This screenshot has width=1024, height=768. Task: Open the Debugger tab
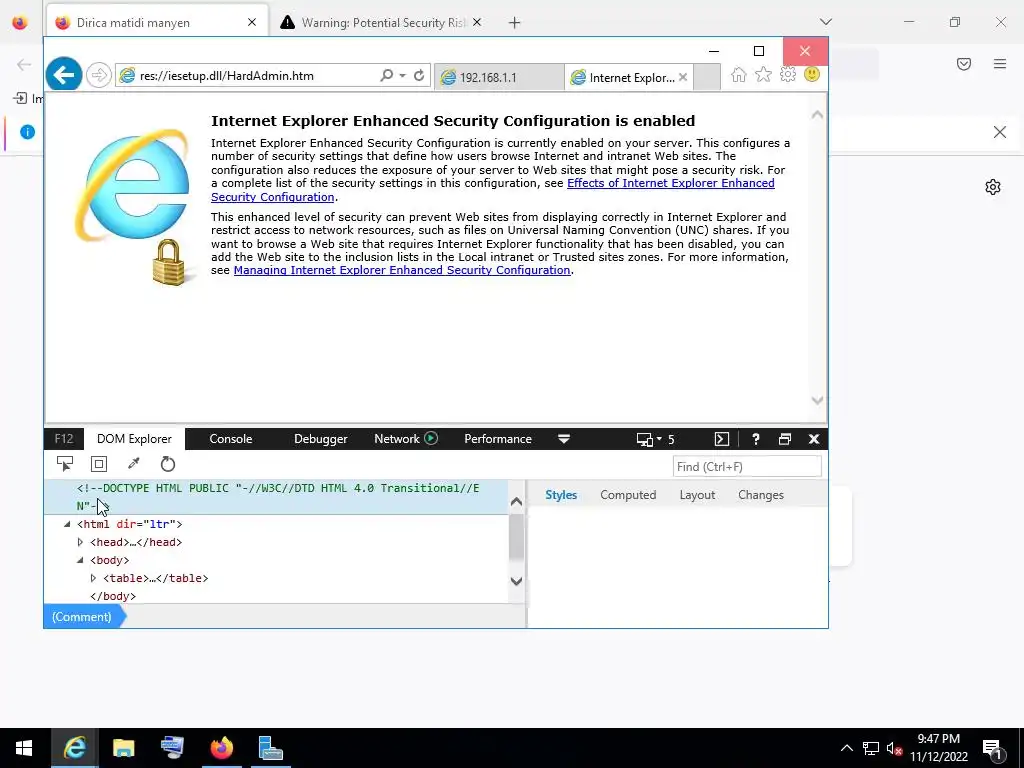(321, 439)
